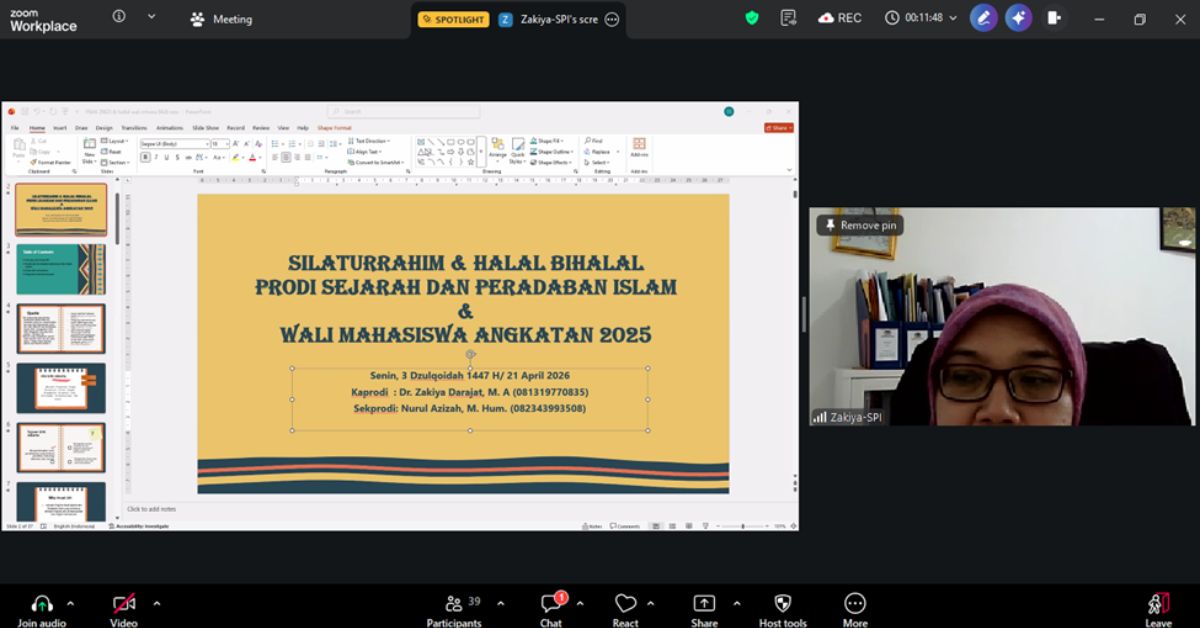1200x628 pixels.
Task: Open the Participants list
Action: click(453, 605)
